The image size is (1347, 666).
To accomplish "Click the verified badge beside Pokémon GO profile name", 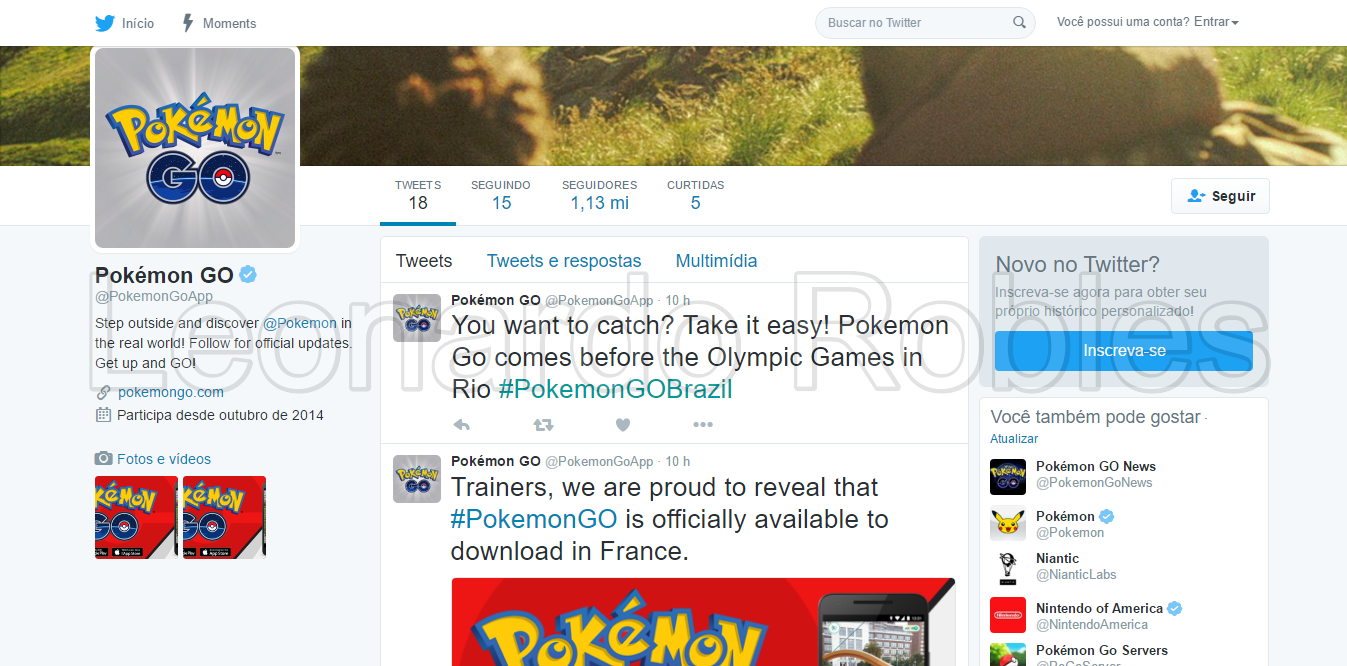I will pos(248,274).
